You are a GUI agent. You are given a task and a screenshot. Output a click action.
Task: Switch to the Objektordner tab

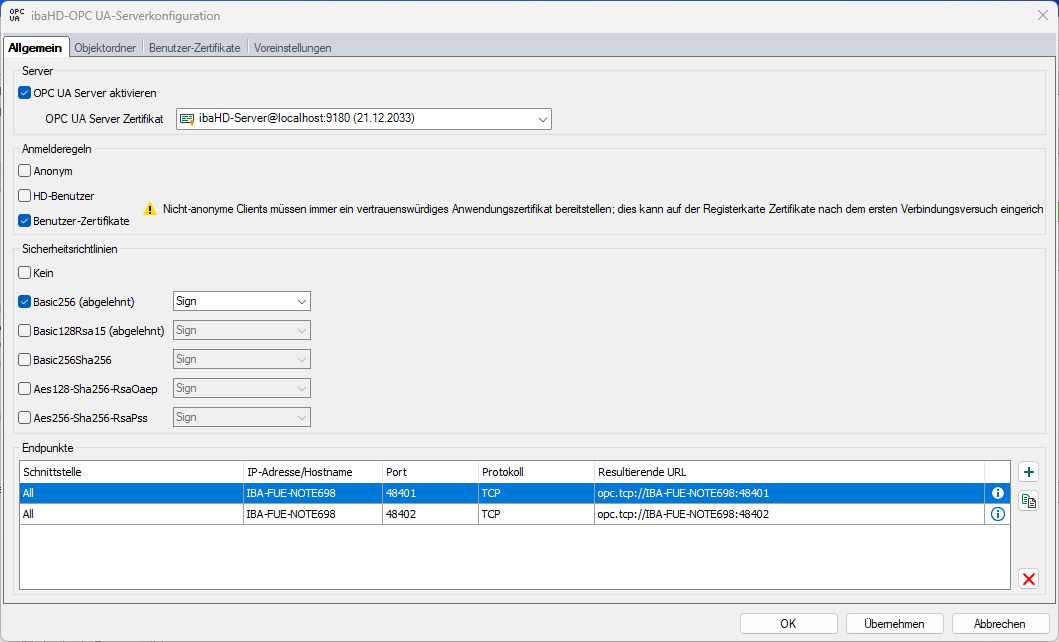pos(107,48)
